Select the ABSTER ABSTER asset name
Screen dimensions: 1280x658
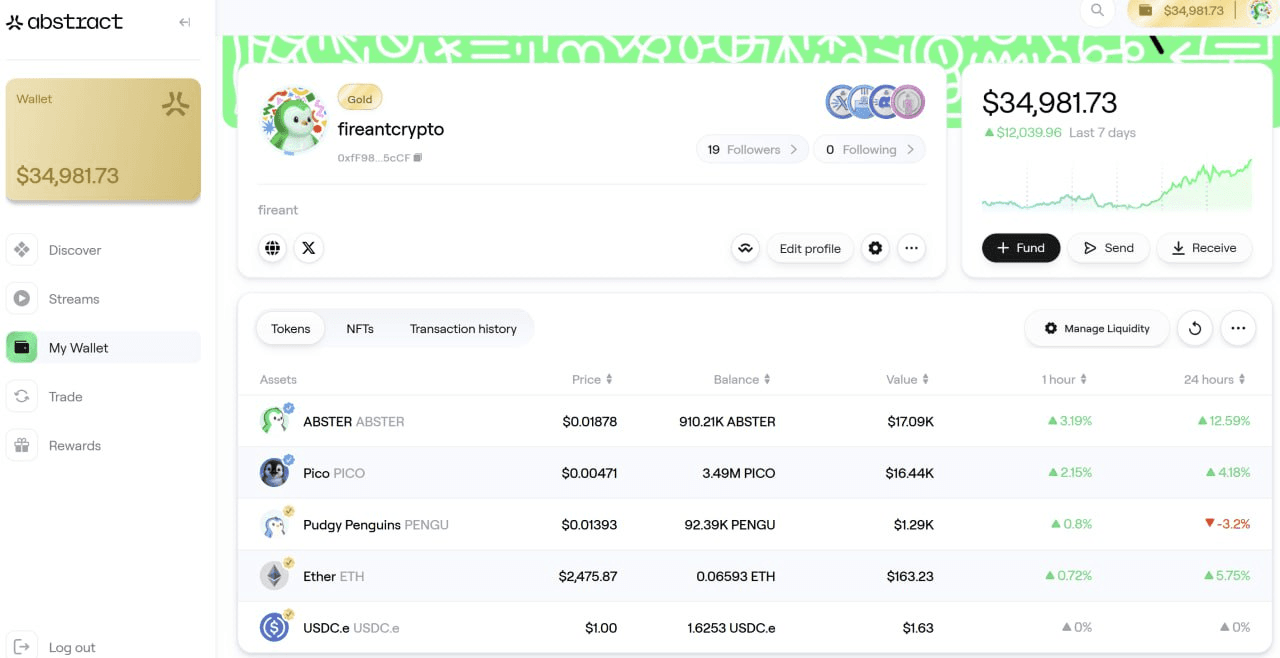(354, 422)
